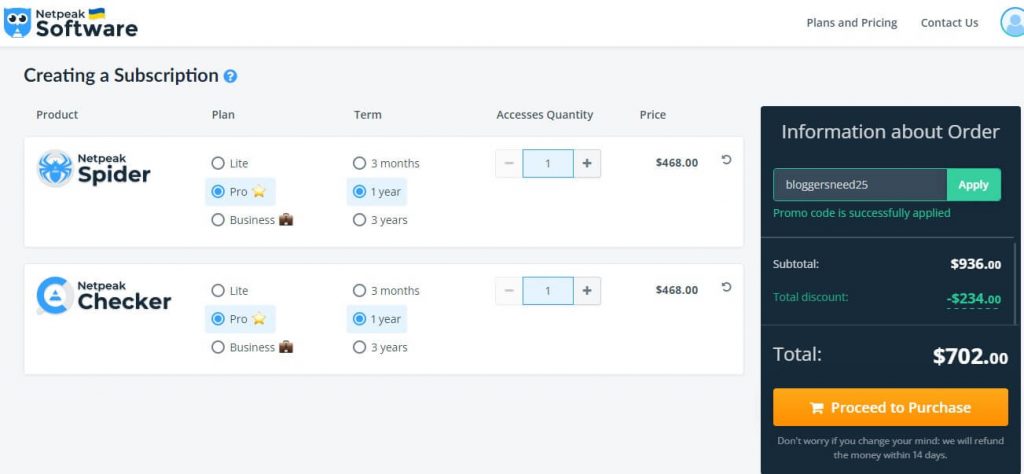Decrease Netpeak Checker accesses with minus button
Image resolution: width=1024 pixels, height=474 pixels.
pos(509,291)
